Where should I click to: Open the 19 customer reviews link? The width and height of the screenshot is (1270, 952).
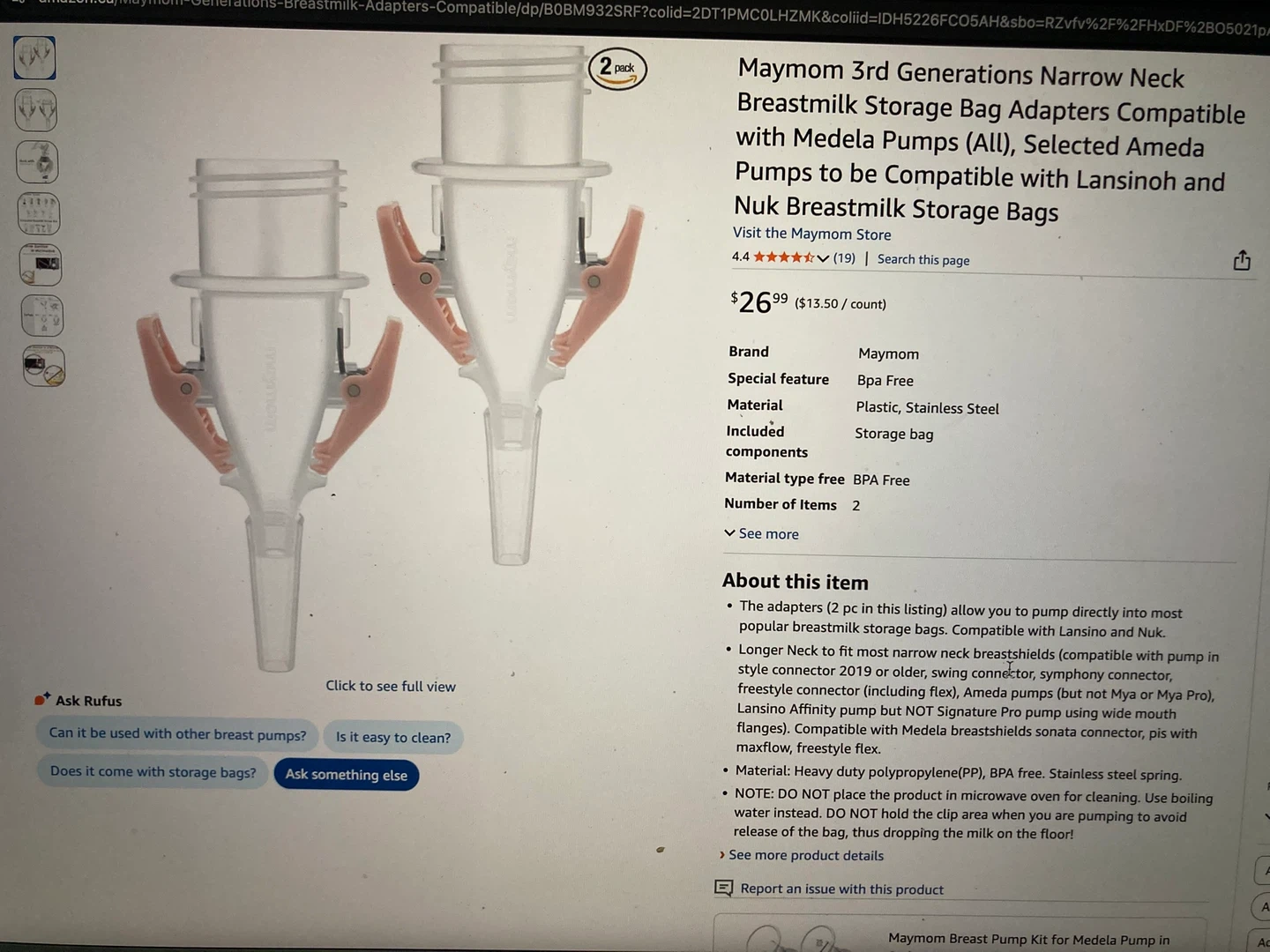click(844, 258)
